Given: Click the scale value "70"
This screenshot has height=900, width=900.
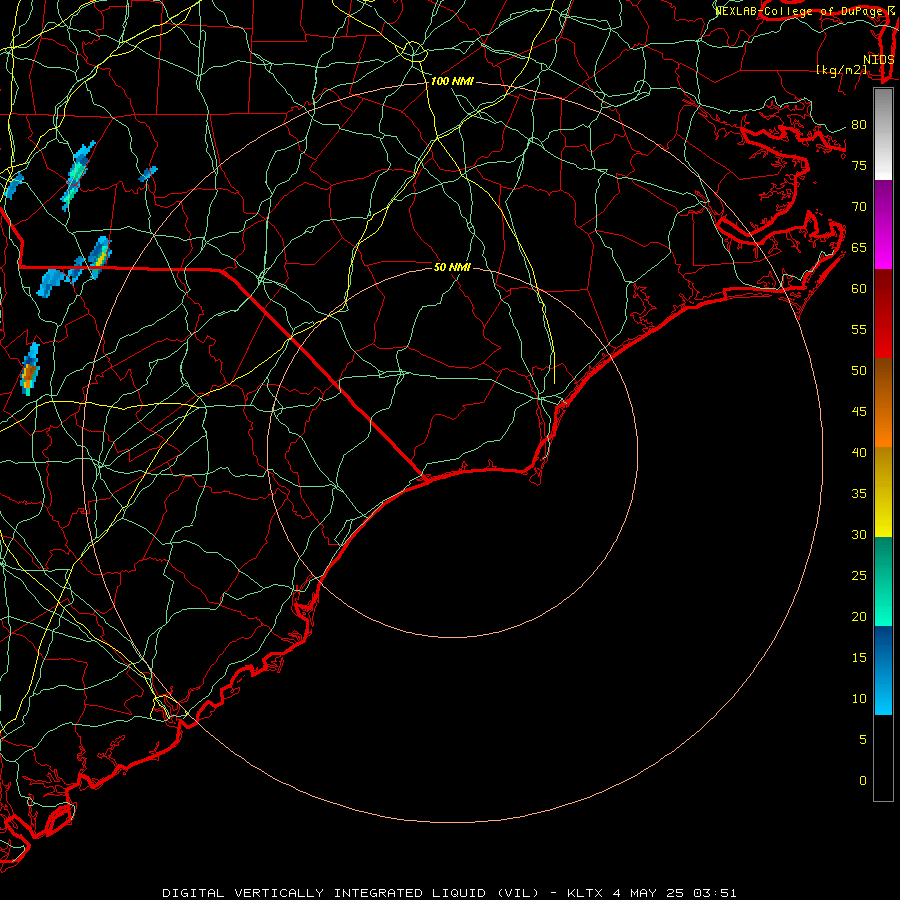Looking at the screenshot, I should coord(859,207).
